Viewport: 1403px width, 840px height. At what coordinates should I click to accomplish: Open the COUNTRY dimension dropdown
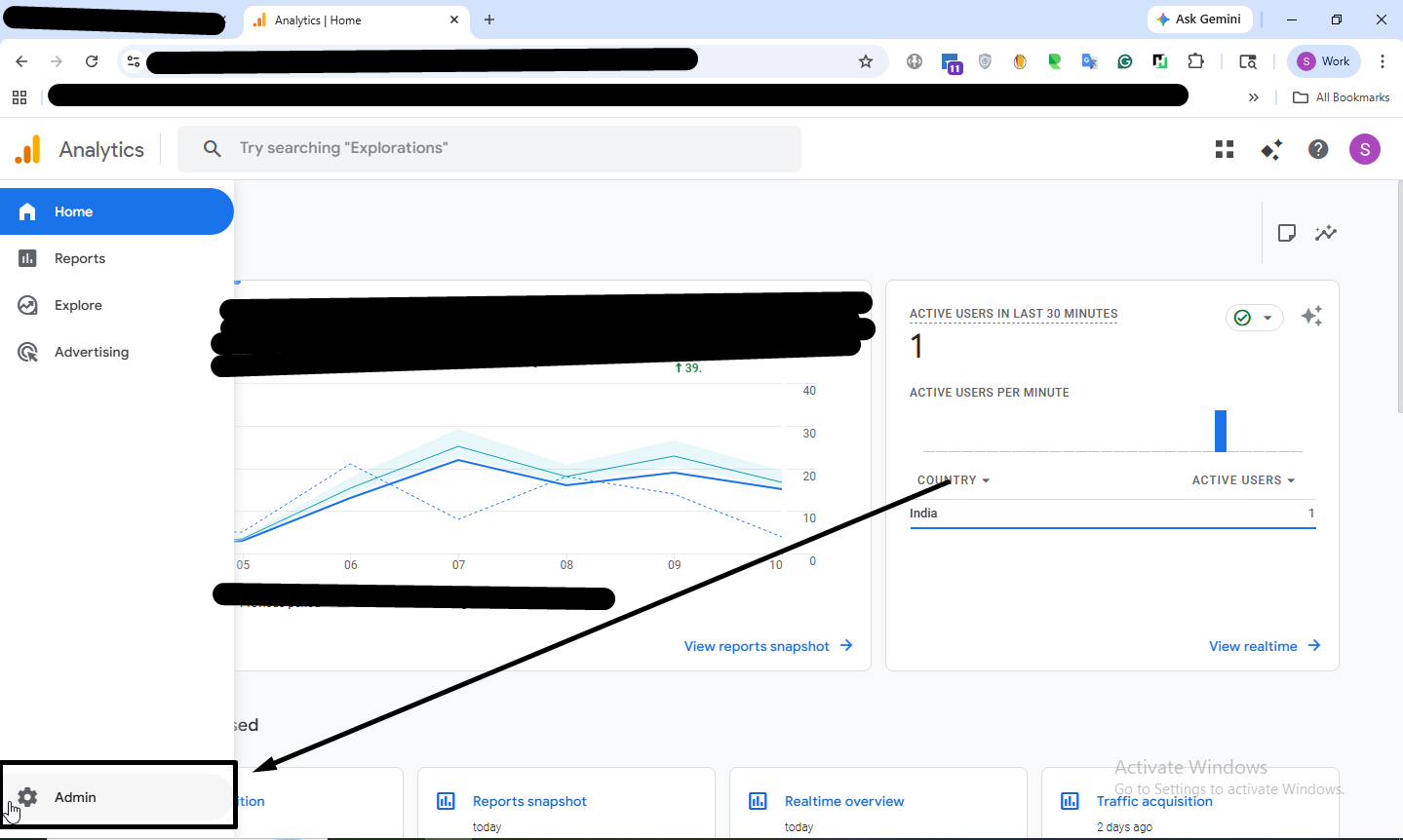click(954, 480)
